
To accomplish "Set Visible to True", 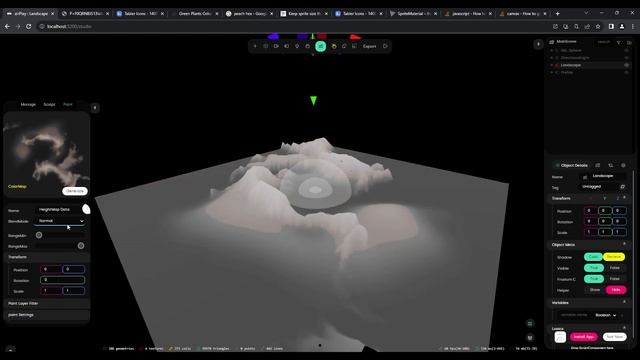I will click(593, 268).
